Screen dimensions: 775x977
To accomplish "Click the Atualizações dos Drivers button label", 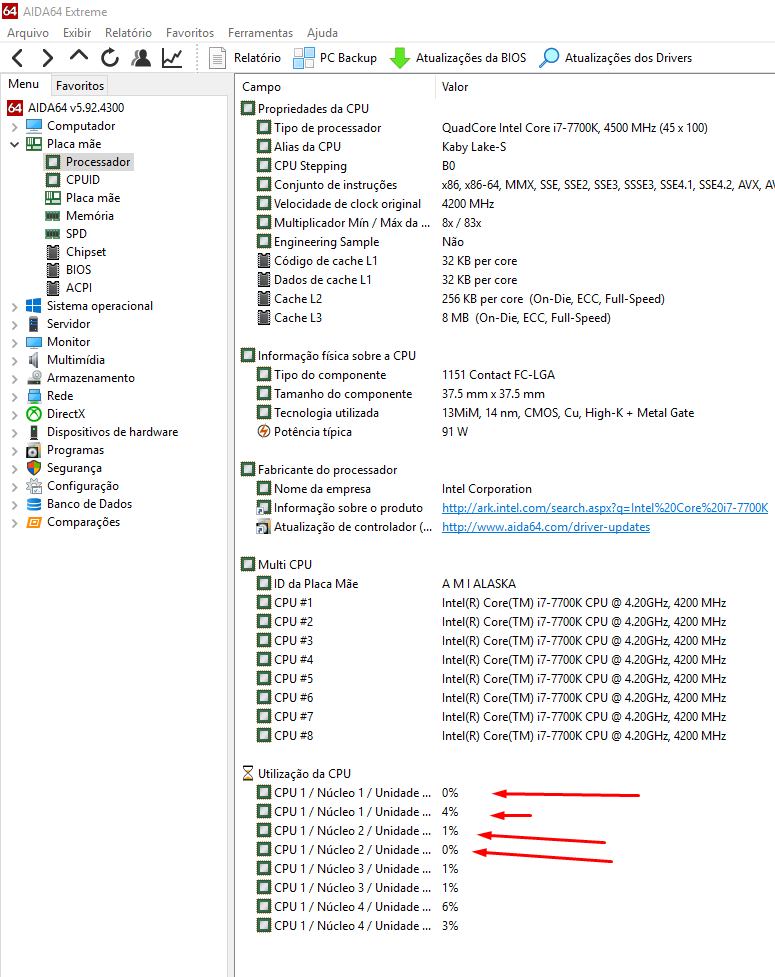I will [628, 58].
